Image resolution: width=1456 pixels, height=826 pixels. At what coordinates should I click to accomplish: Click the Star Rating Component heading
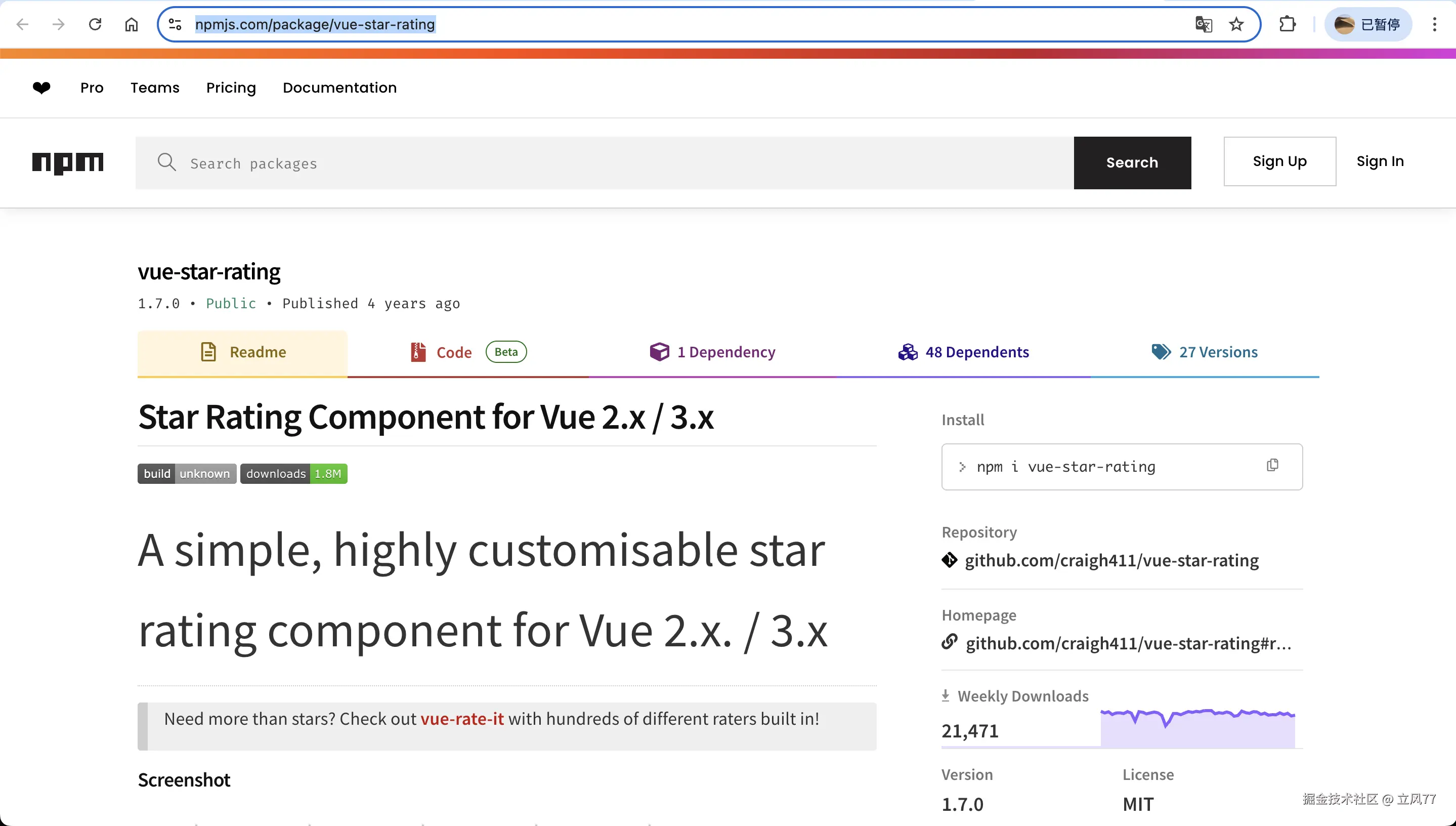(426, 417)
